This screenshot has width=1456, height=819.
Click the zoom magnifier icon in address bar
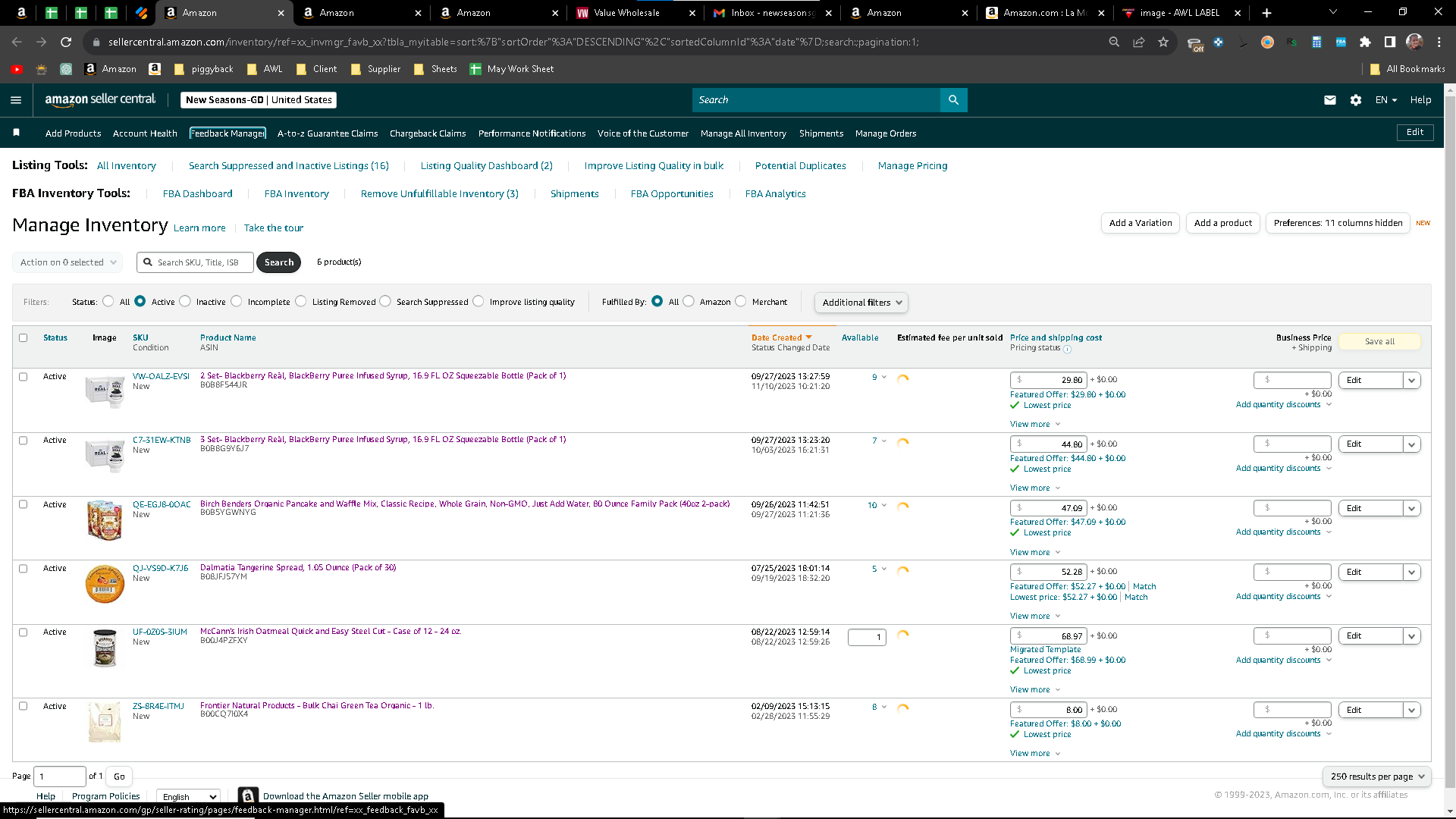(x=1114, y=42)
